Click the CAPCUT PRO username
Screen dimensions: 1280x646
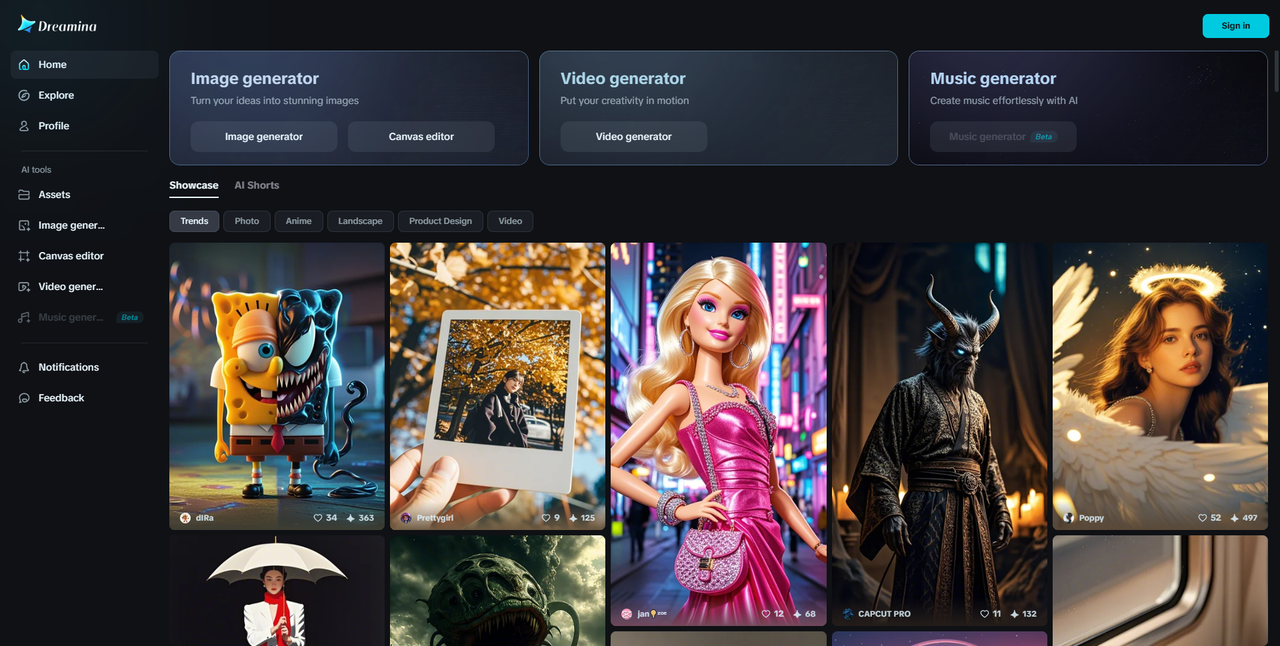coord(884,614)
